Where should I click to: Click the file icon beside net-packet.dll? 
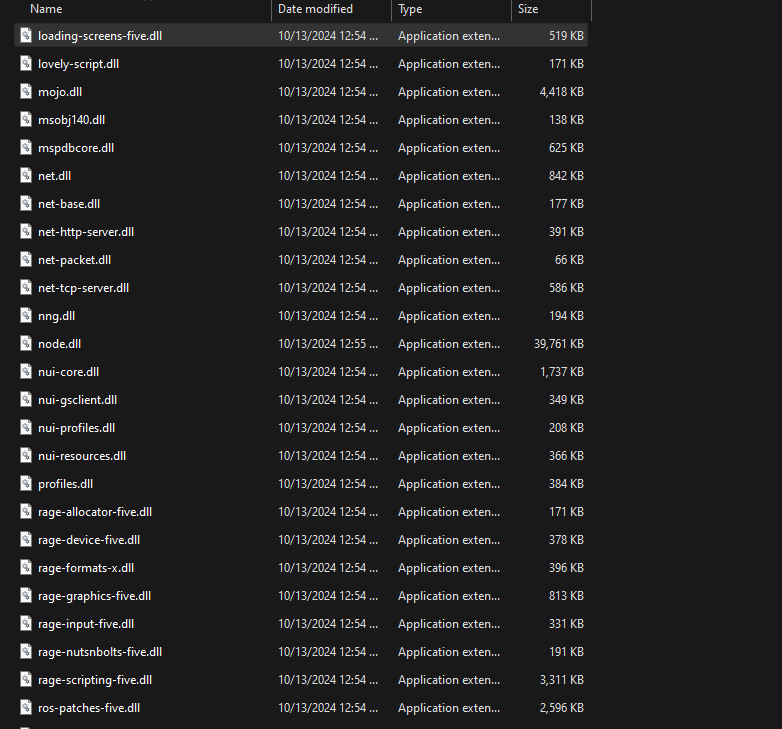coord(26,259)
